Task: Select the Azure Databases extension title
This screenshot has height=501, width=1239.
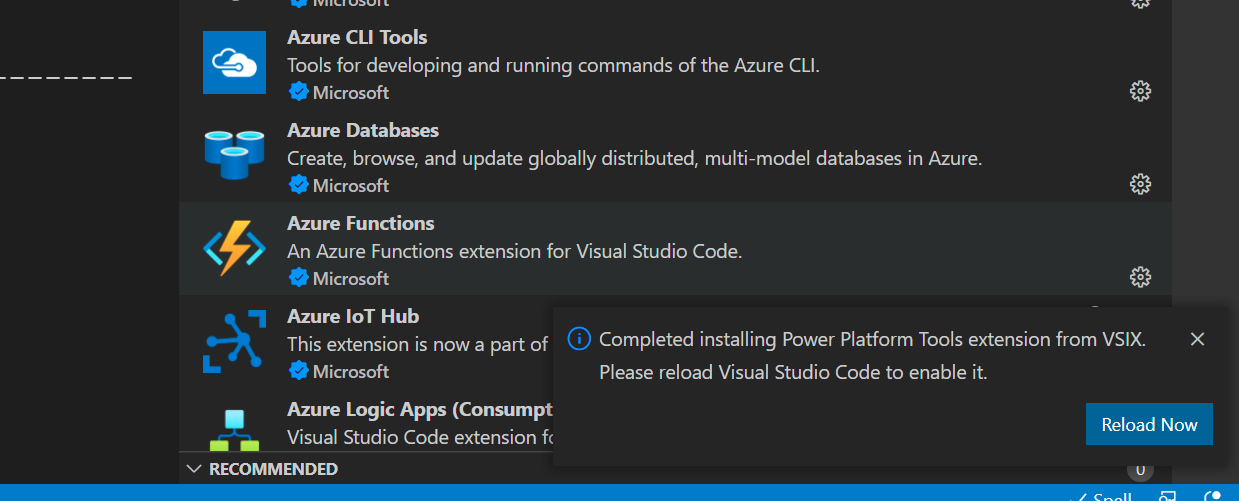Action: coord(363,131)
